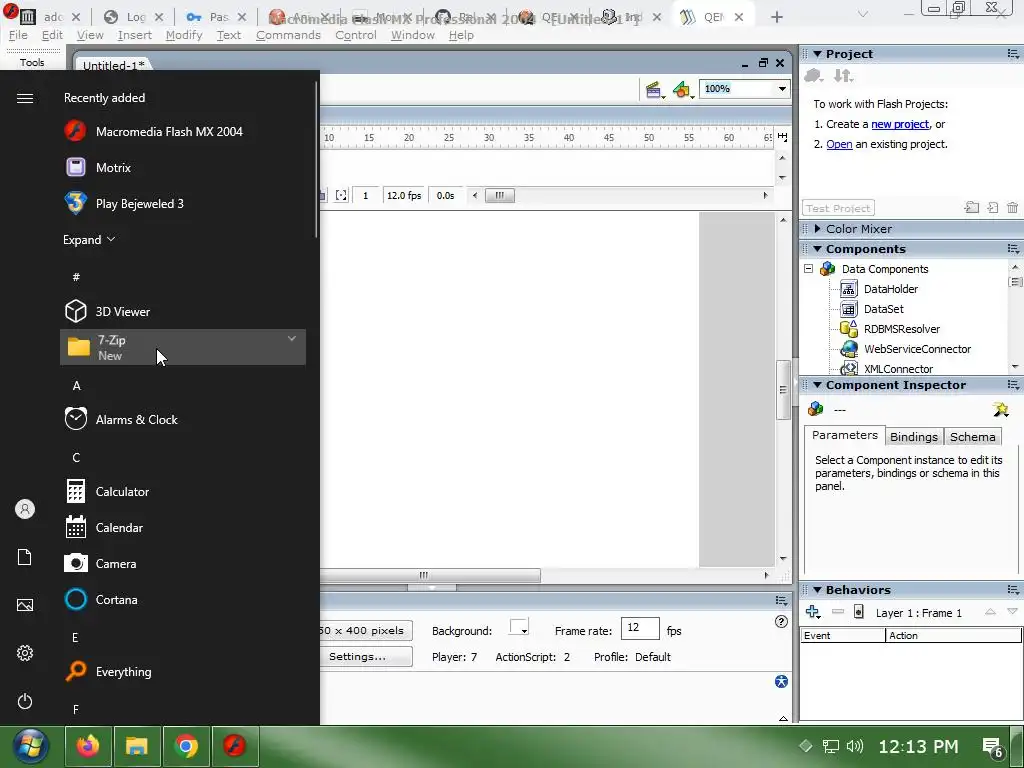Expand the Recently added list

tap(89, 240)
